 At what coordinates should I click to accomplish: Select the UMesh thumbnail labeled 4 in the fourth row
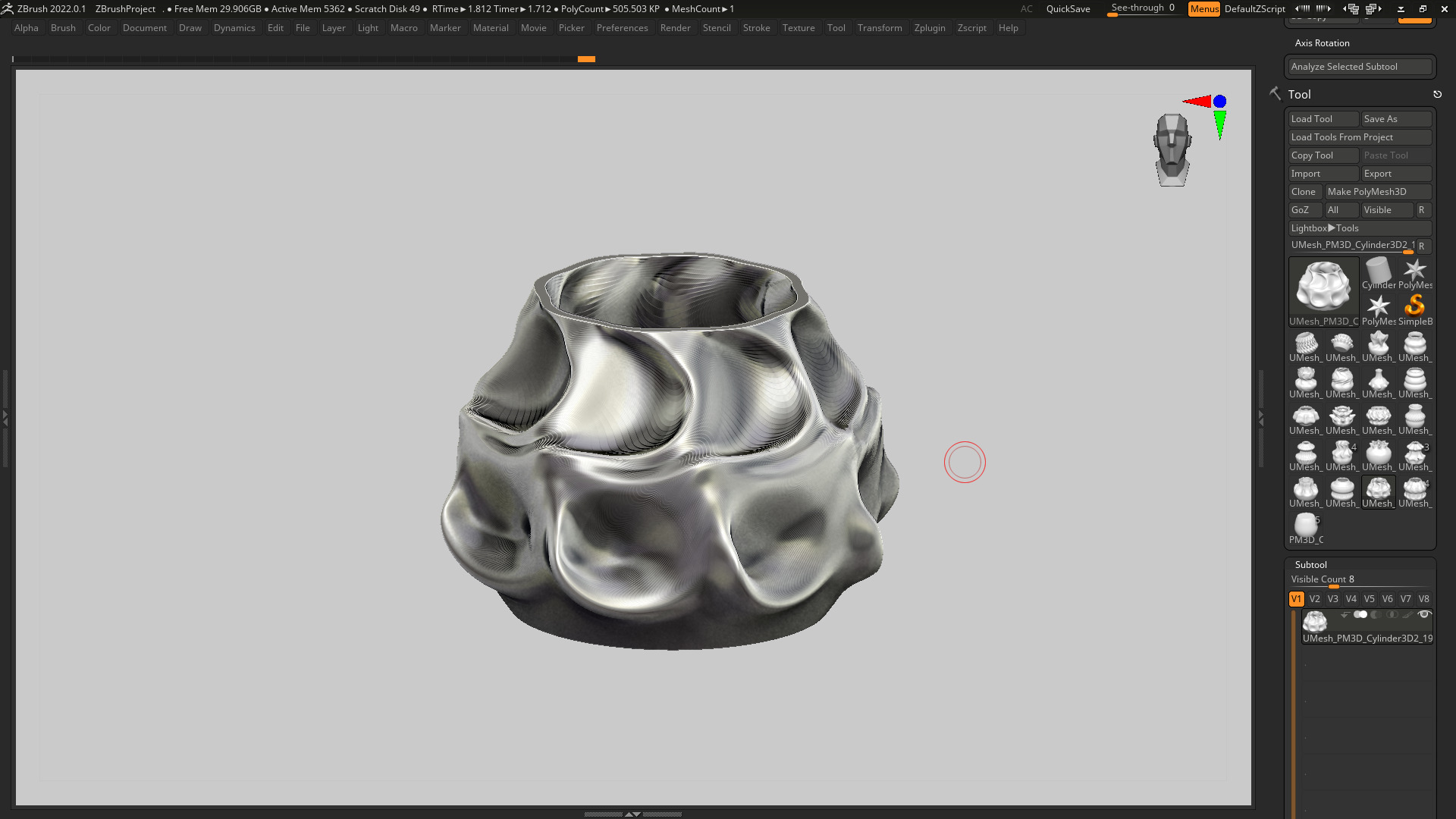point(1341,455)
